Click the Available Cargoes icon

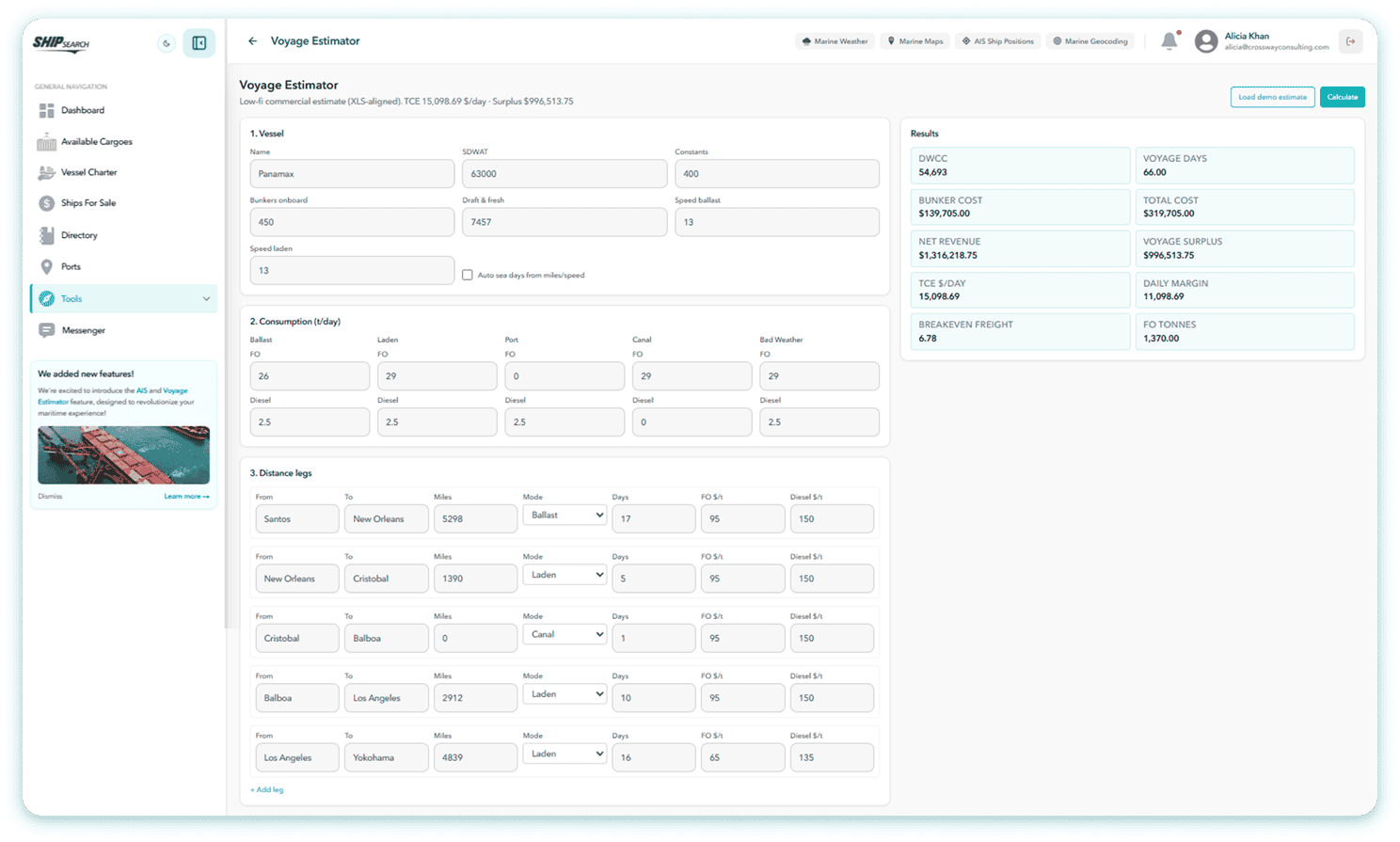pos(47,142)
